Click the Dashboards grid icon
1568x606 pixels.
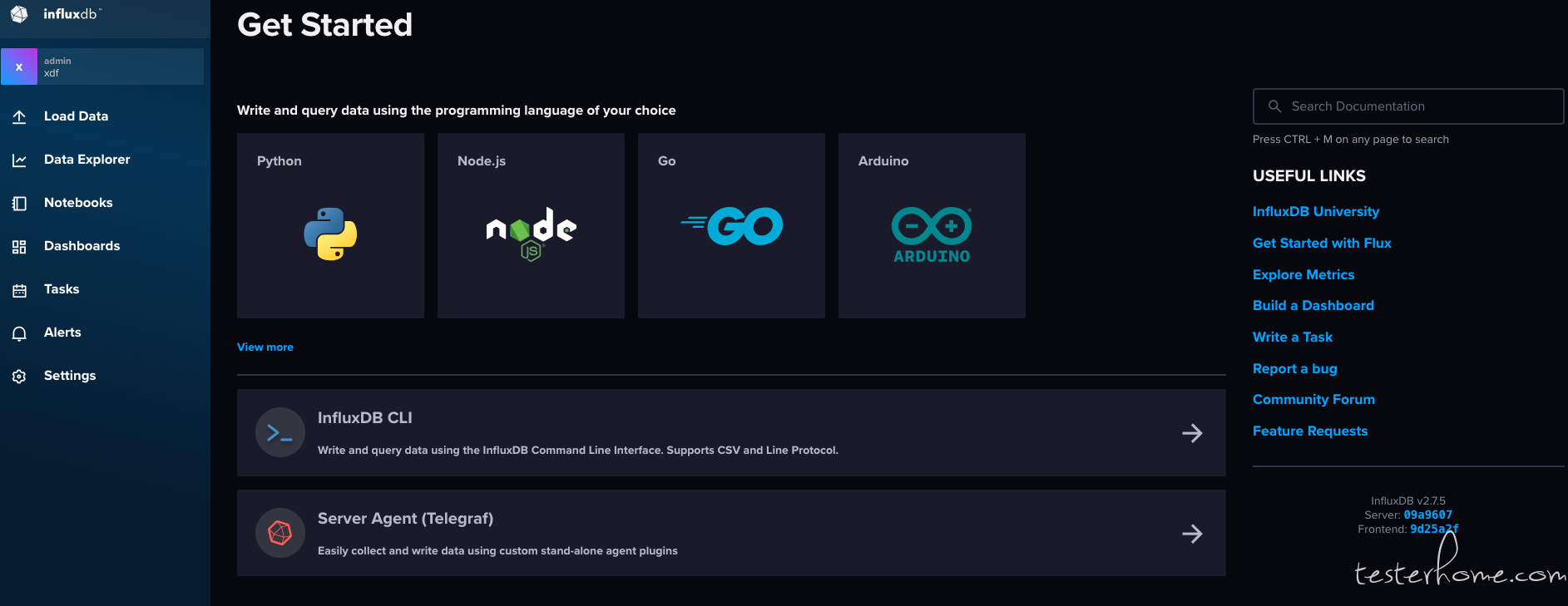19,246
